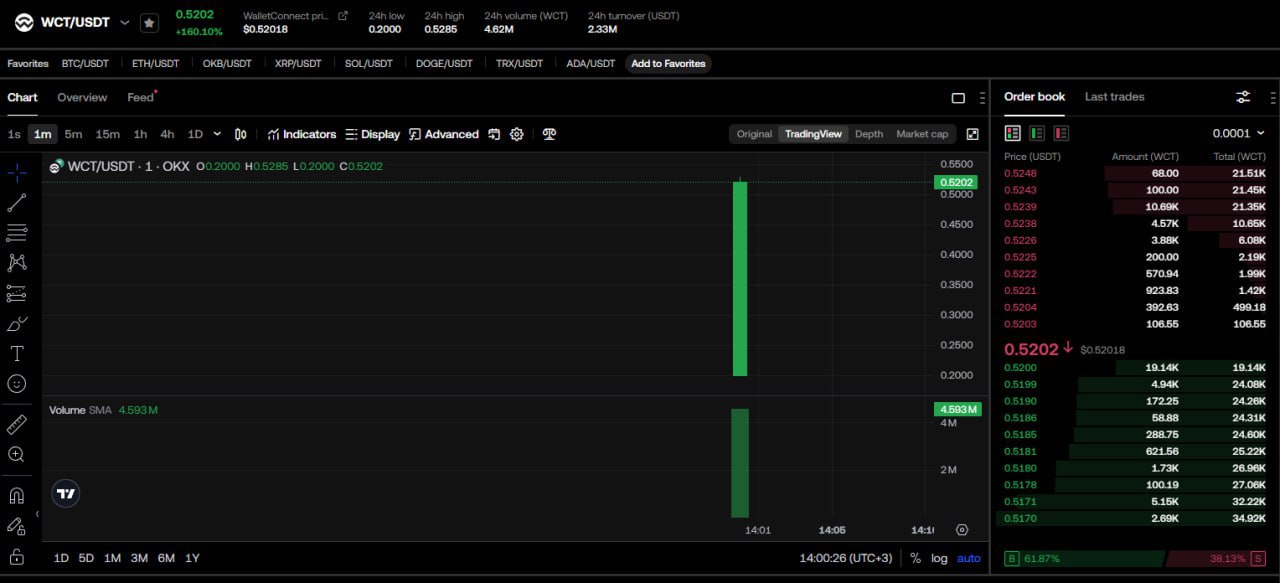Image resolution: width=1280 pixels, height=583 pixels.
Task: Click the 0.5248 ask price row
Action: click(1135, 173)
